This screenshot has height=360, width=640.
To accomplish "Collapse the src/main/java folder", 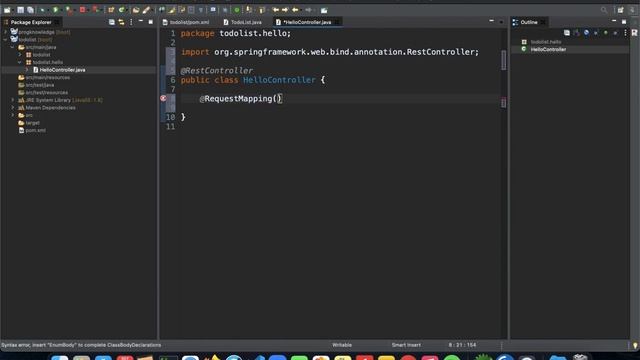I will (12, 47).
